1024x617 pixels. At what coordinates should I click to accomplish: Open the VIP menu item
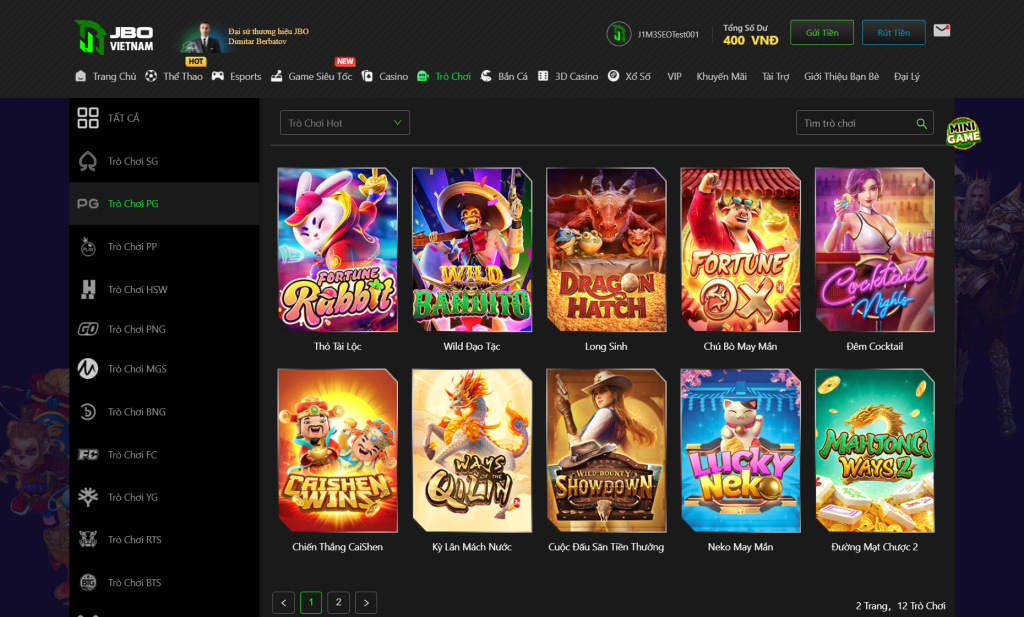click(675, 76)
